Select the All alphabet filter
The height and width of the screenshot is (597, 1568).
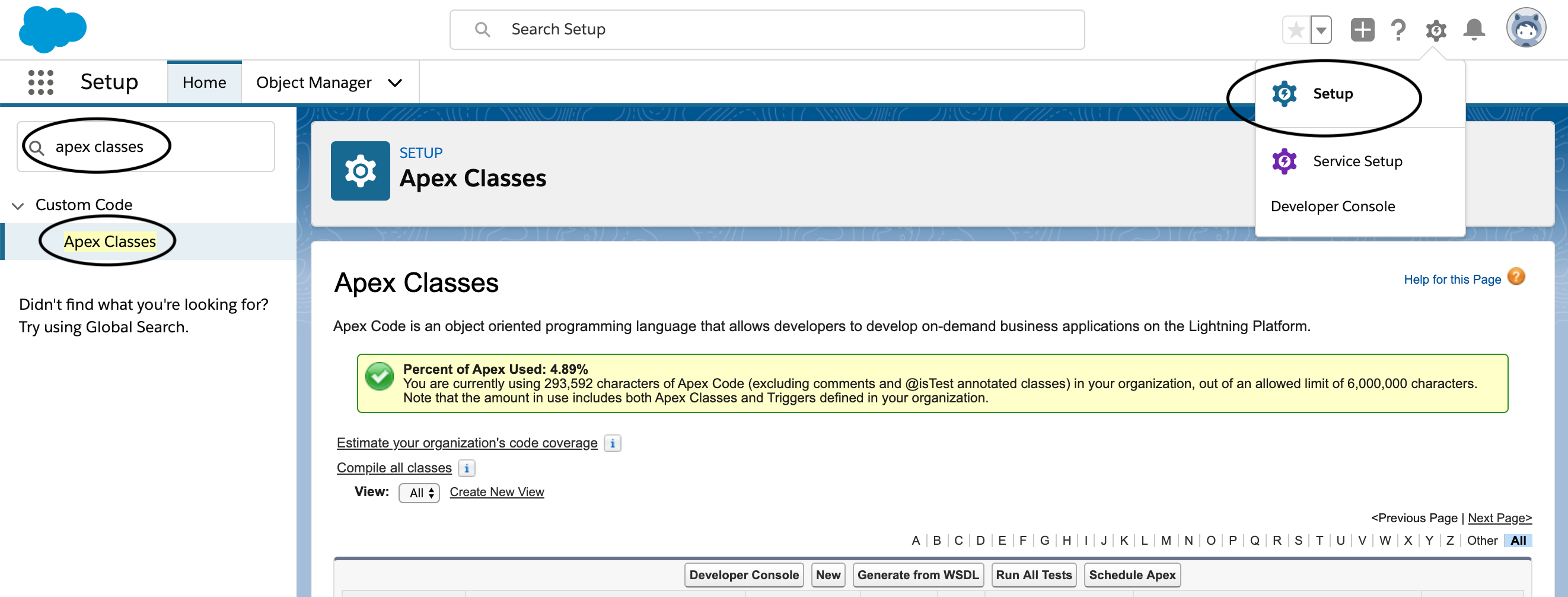1518,541
